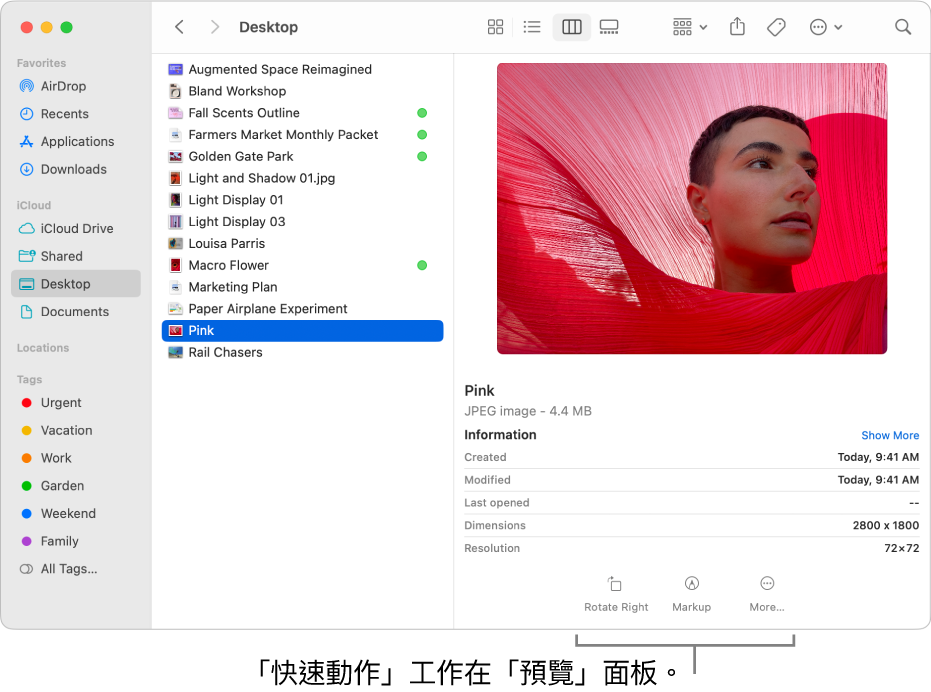
Task: Click More… quick action
Action: tap(767, 594)
